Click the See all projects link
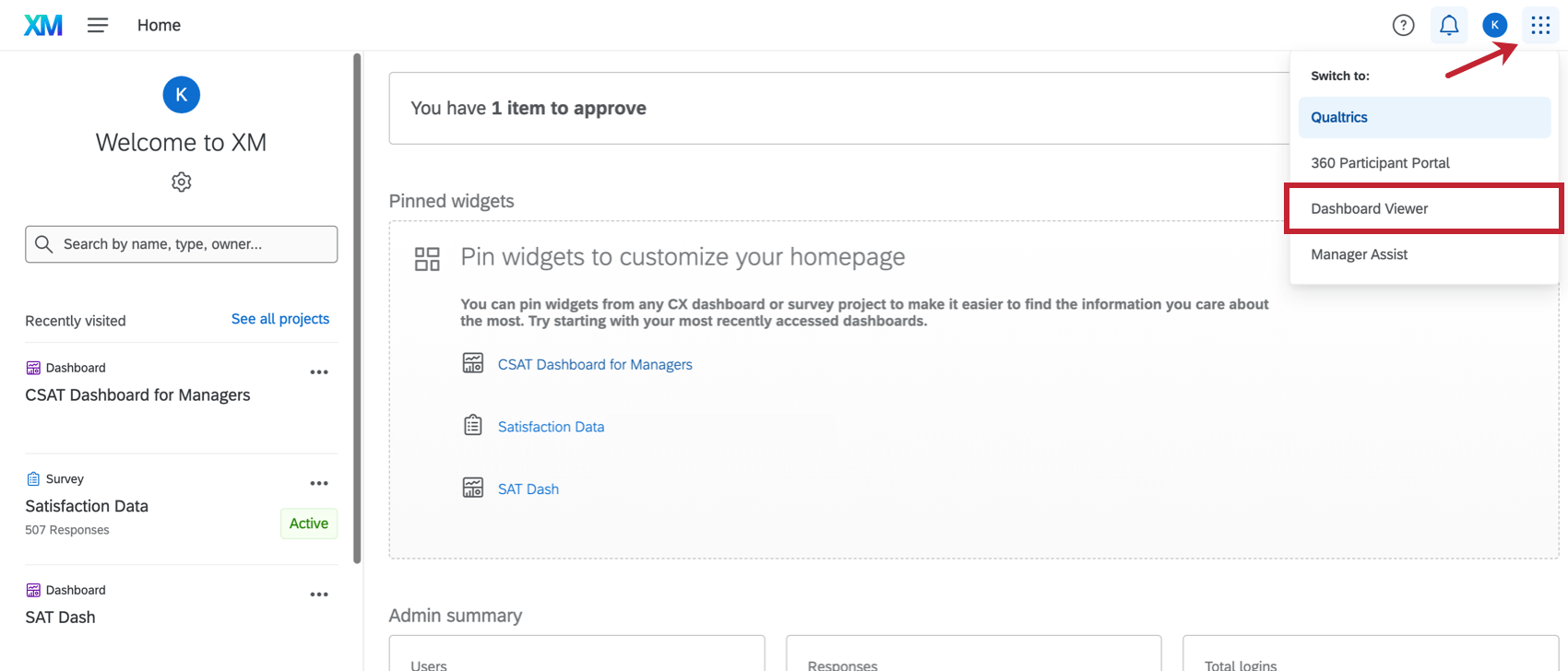The width and height of the screenshot is (1568, 671). (x=280, y=319)
